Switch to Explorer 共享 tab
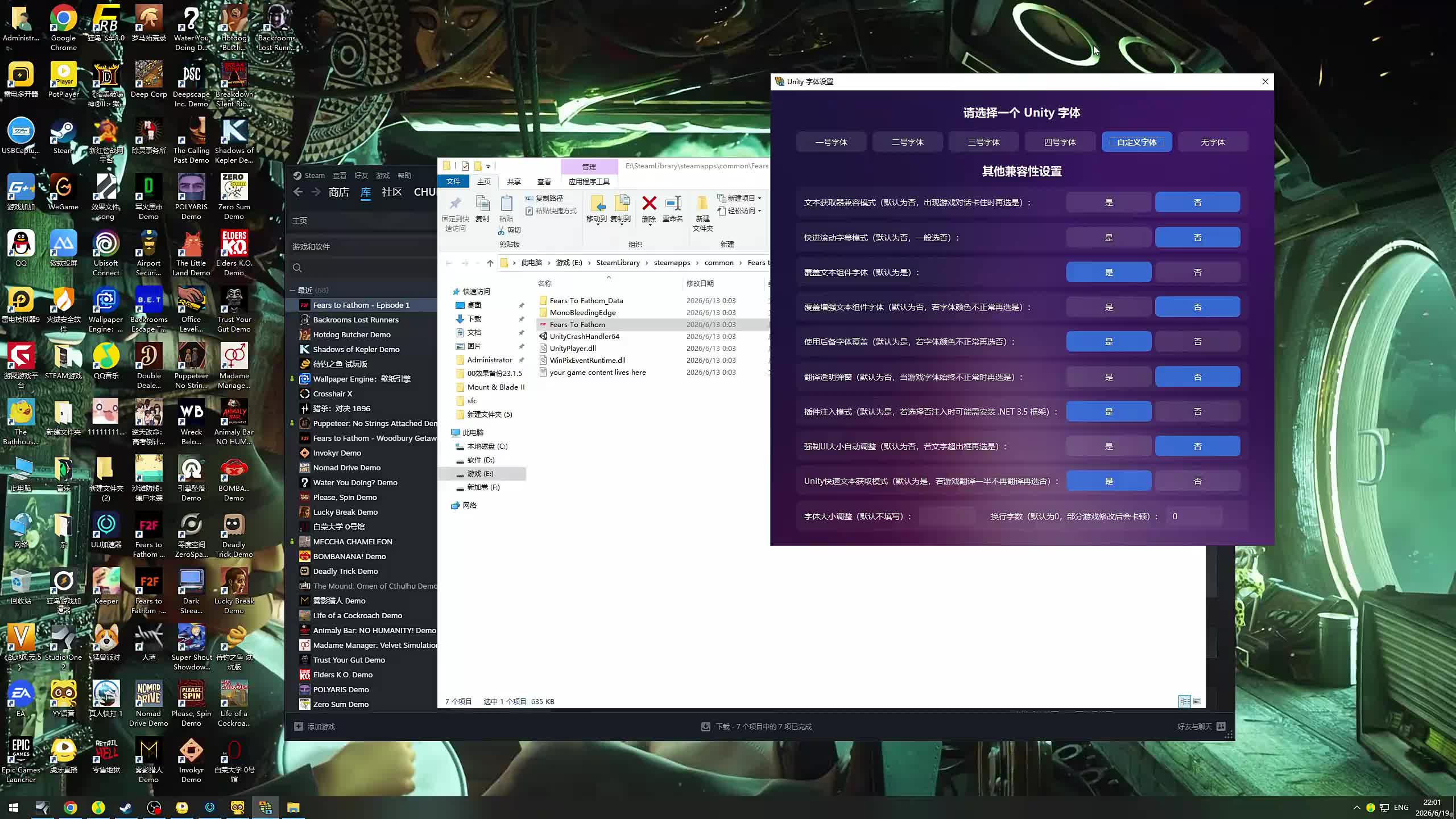The image size is (1456, 819). pos(514,181)
